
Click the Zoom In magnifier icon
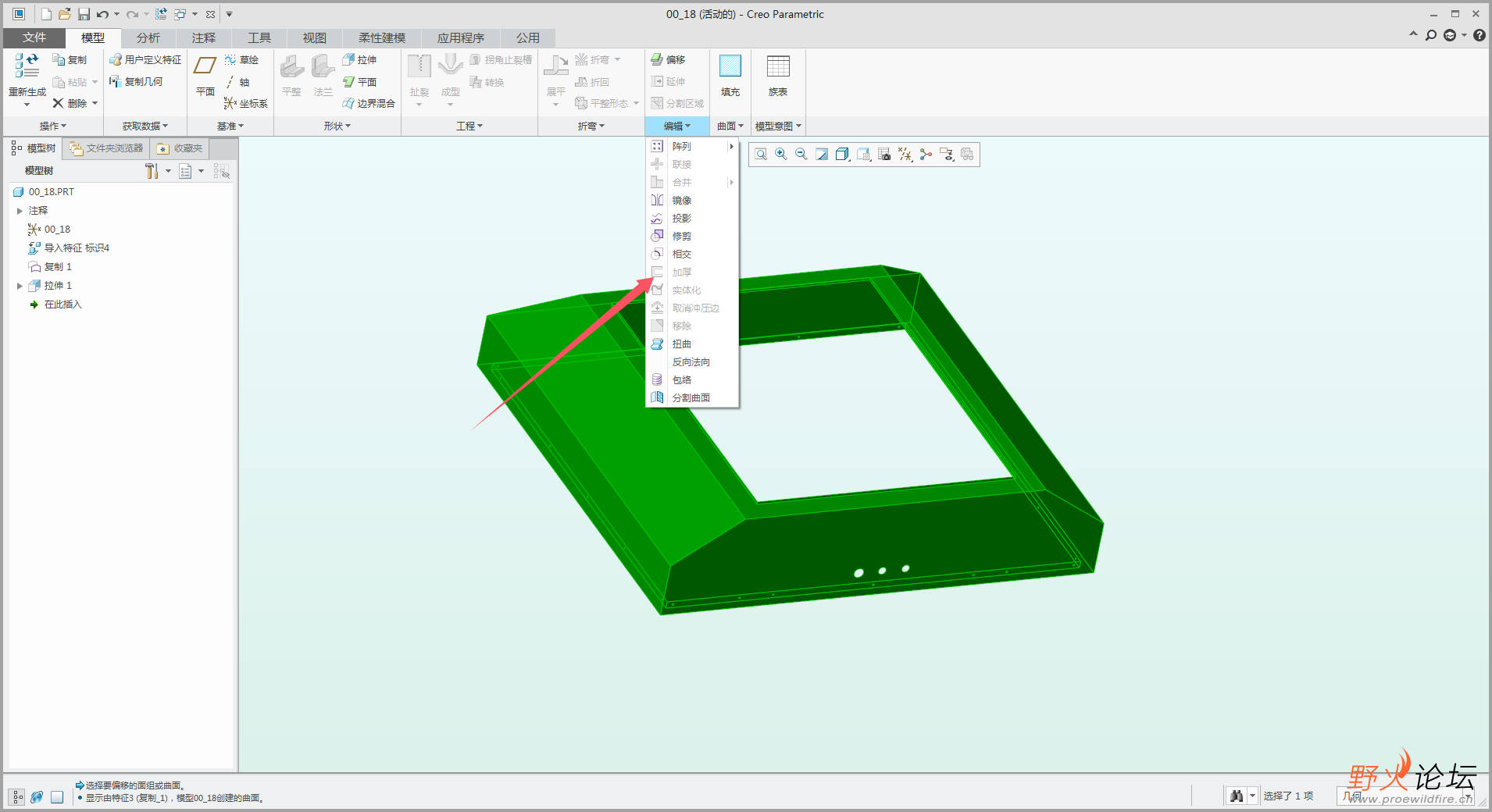(x=781, y=155)
